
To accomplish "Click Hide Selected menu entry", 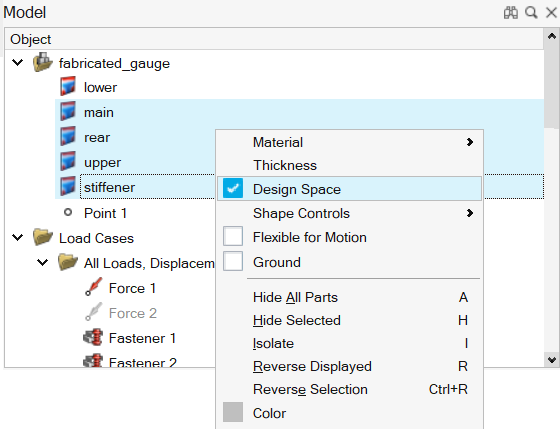I will [296, 320].
